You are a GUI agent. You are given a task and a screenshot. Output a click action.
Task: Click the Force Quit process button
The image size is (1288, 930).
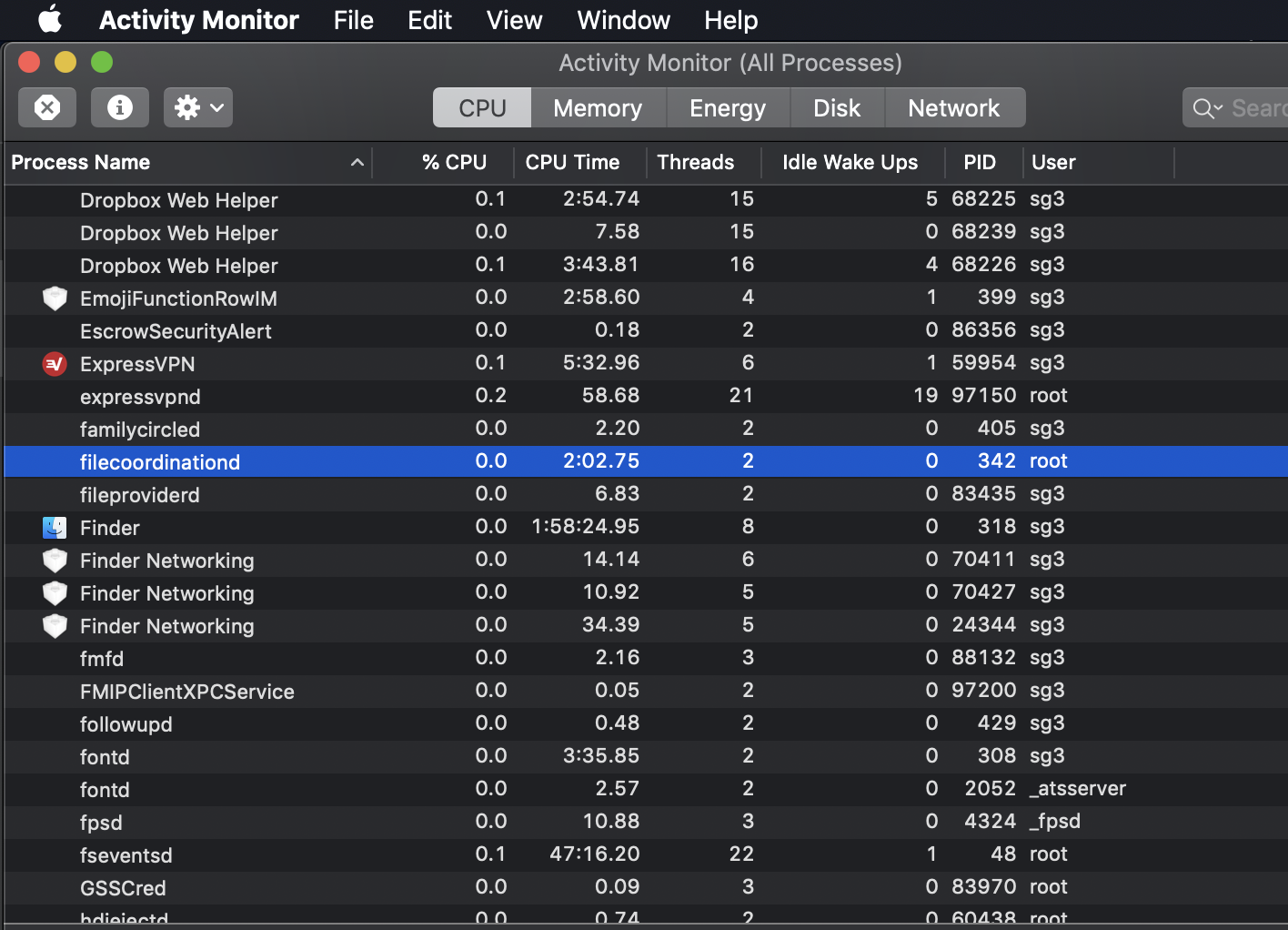coord(47,107)
